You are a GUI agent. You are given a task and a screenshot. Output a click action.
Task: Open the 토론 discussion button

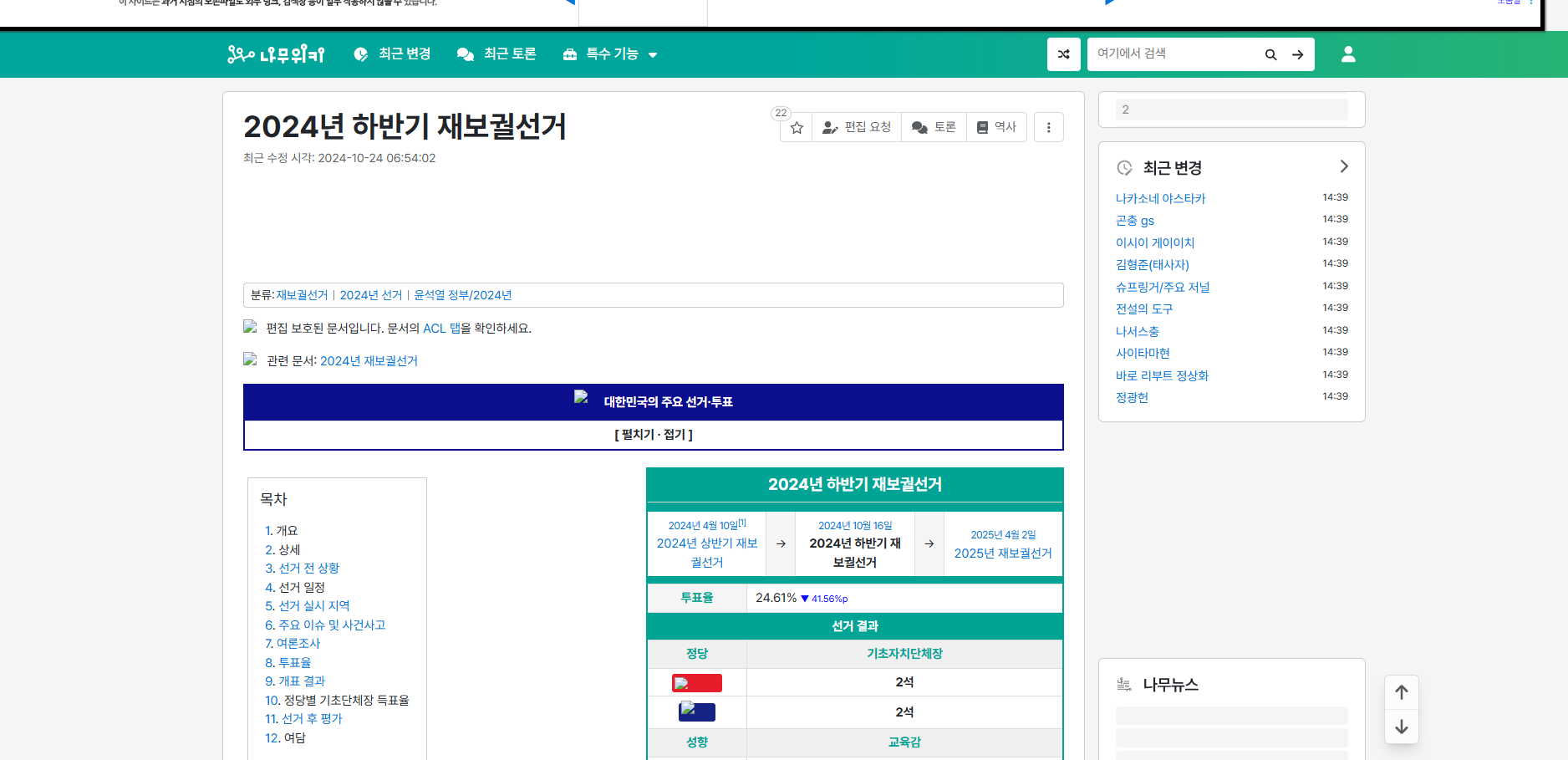pos(934,127)
